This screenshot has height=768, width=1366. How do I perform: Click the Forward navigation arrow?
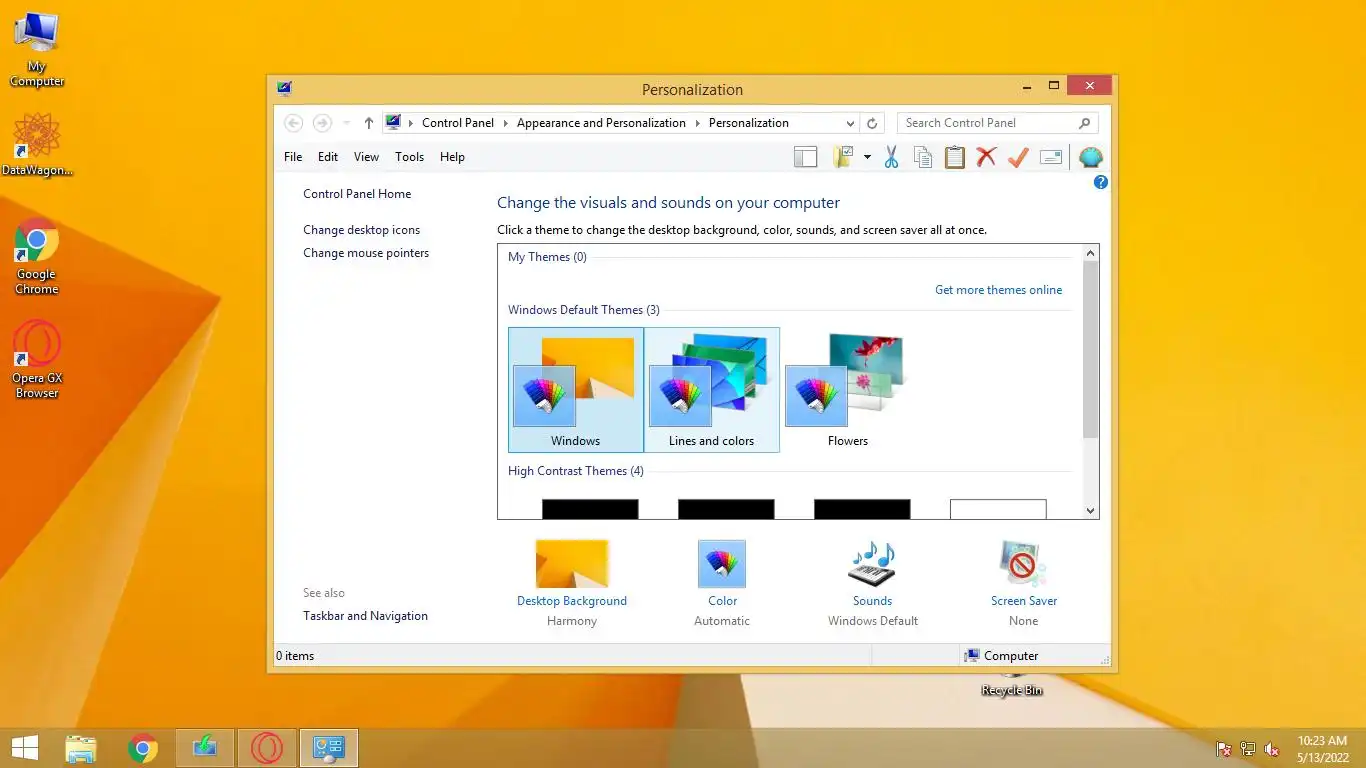pyautogui.click(x=322, y=123)
